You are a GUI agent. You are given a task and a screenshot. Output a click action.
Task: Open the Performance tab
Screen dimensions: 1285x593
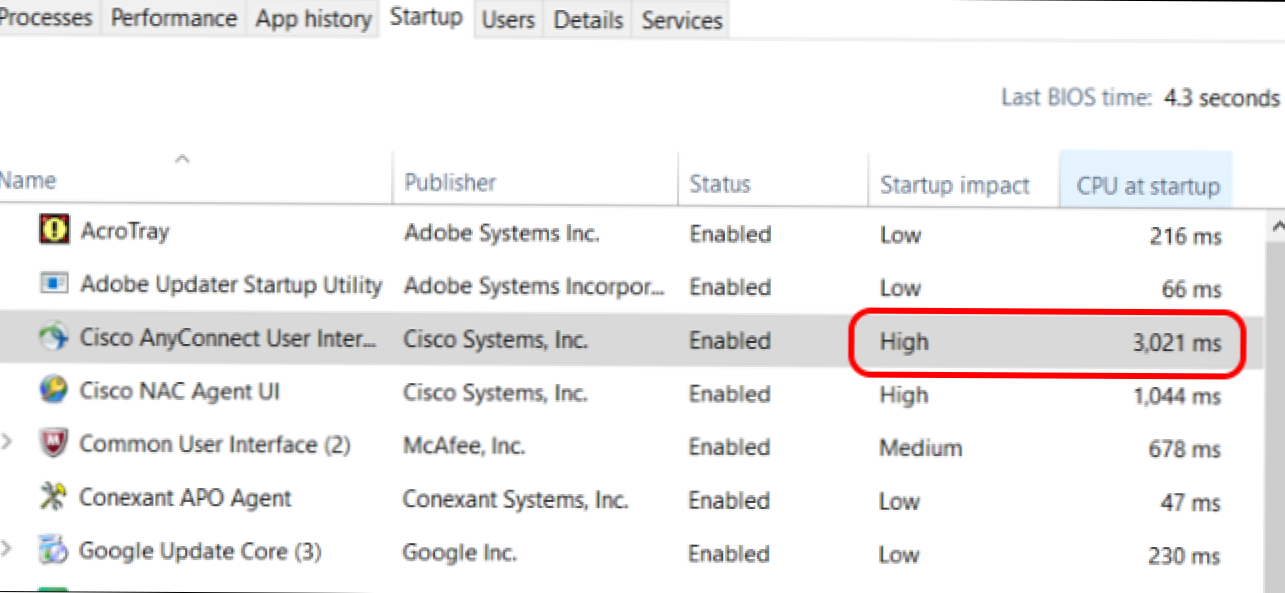coord(174,19)
